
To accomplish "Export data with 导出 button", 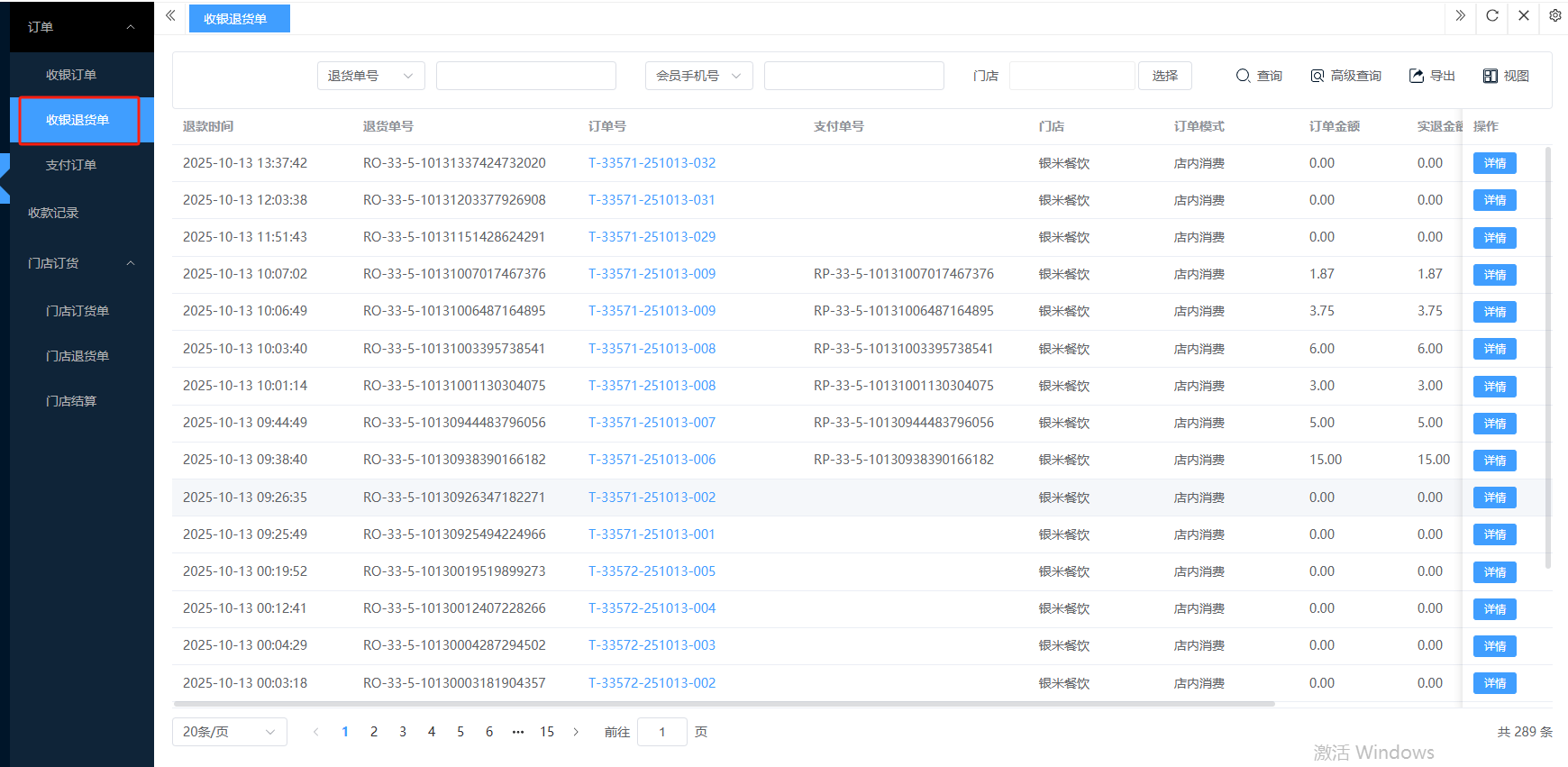I will (x=1432, y=76).
